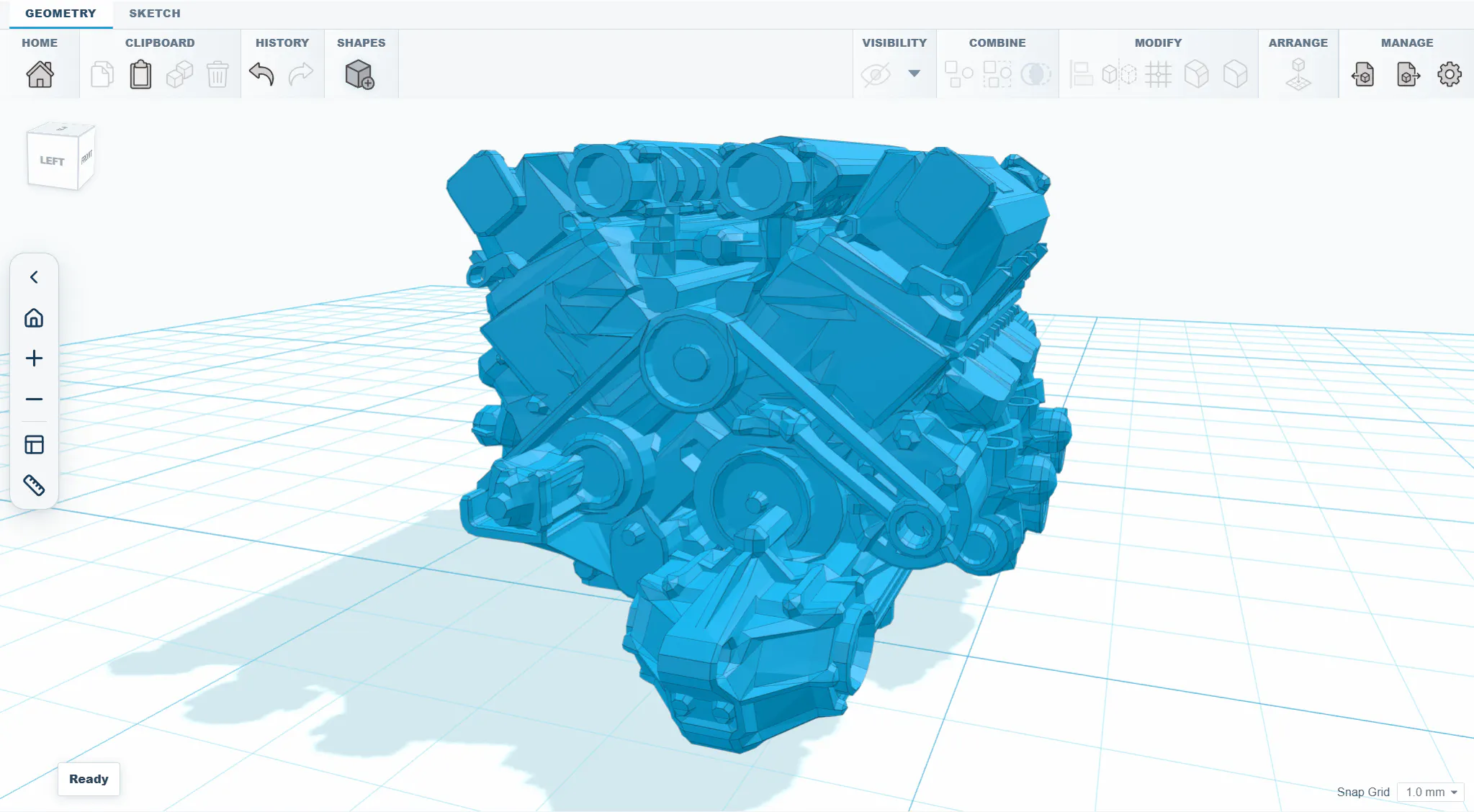Click the Duplicate objects icon

[179, 74]
